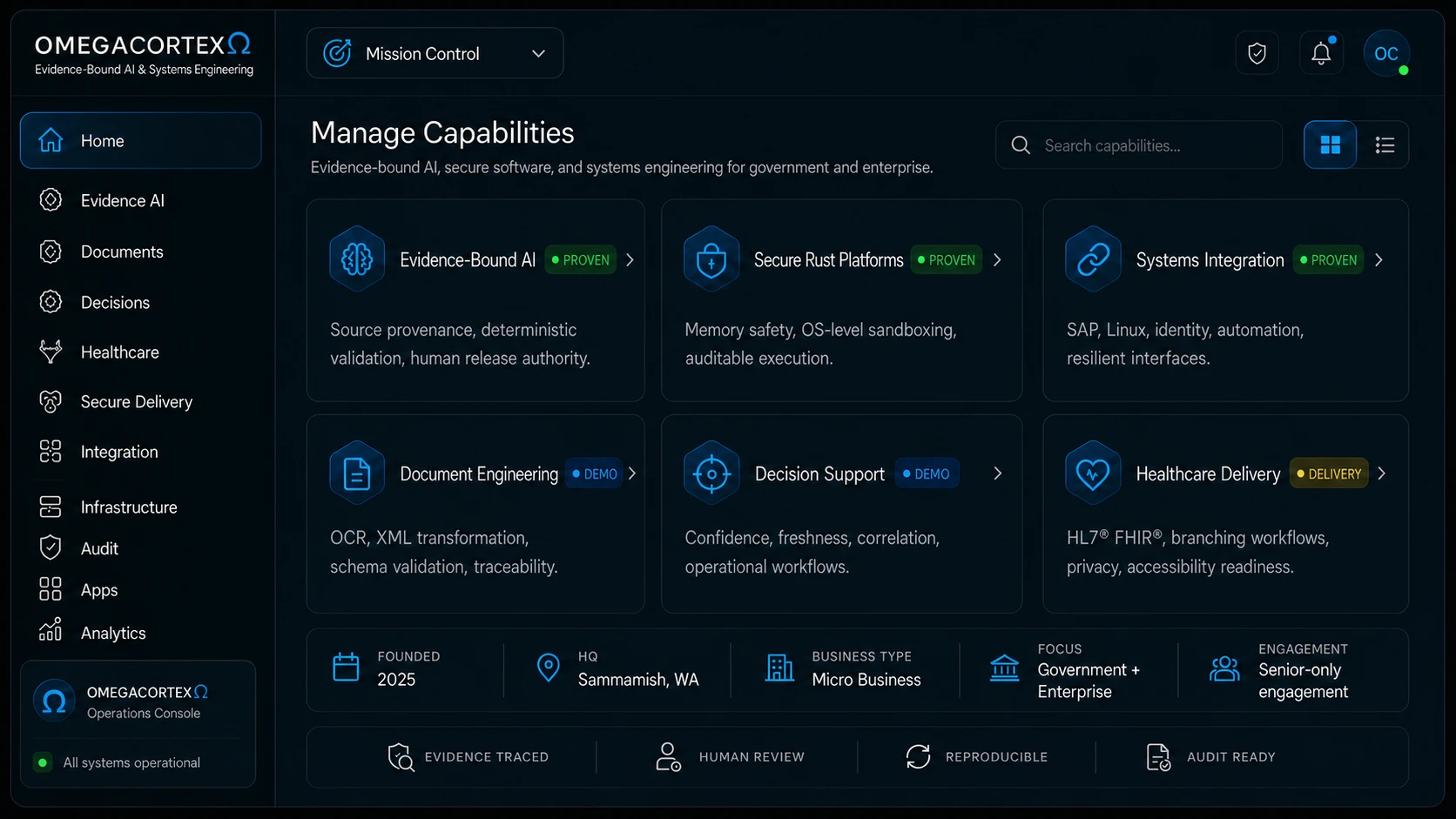Click the Micro Business value
The width and height of the screenshot is (1456, 819).
tap(866, 679)
